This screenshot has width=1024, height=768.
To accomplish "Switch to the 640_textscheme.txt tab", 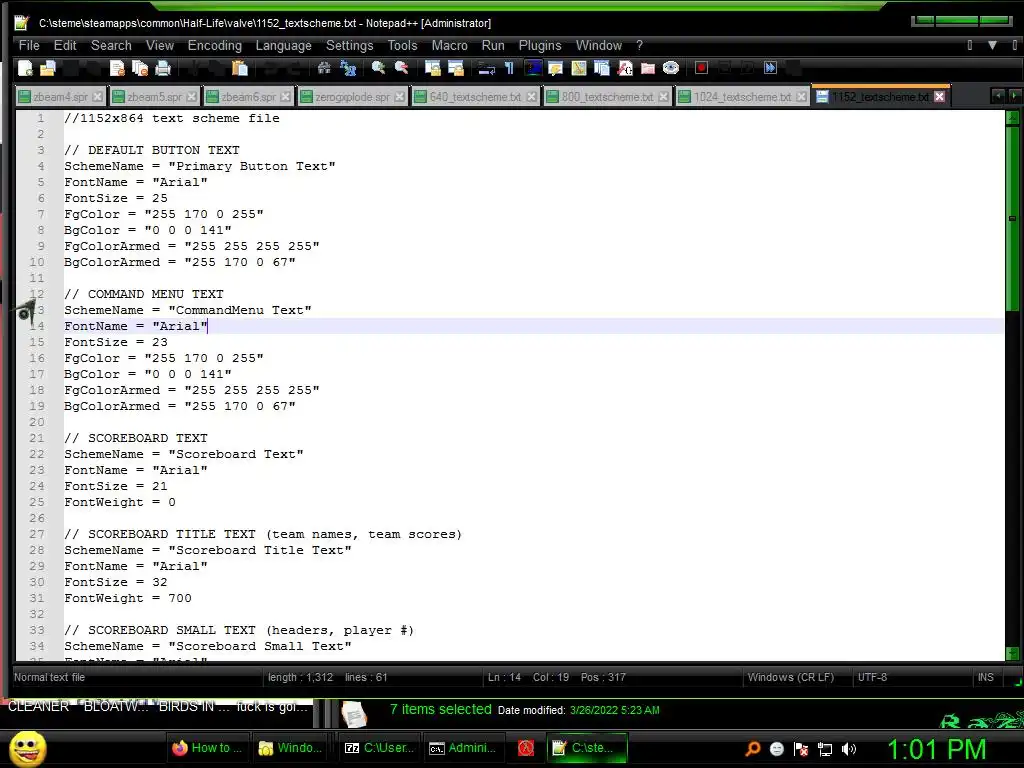I will click(x=475, y=97).
